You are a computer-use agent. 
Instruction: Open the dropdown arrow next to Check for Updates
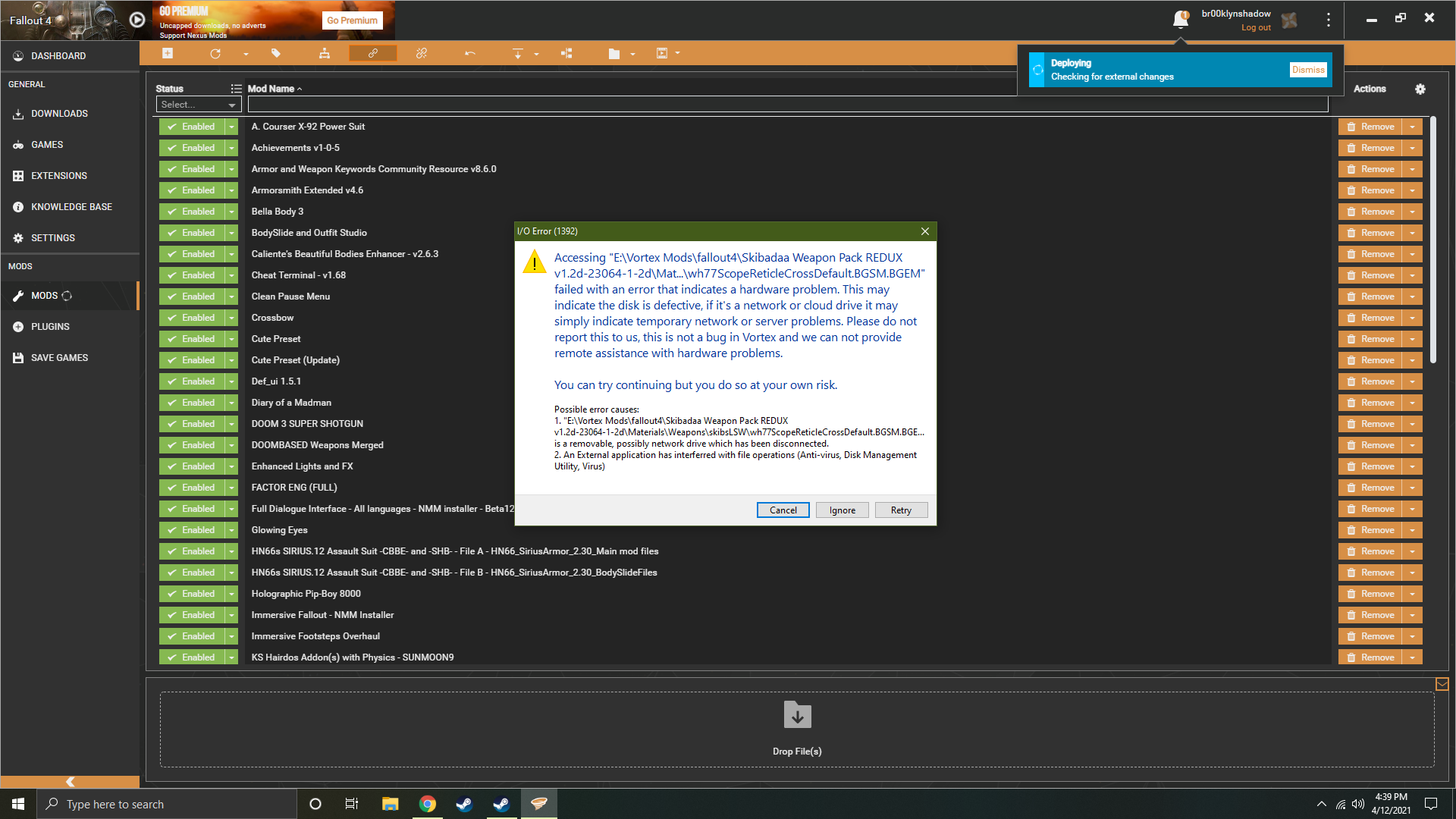(x=246, y=53)
